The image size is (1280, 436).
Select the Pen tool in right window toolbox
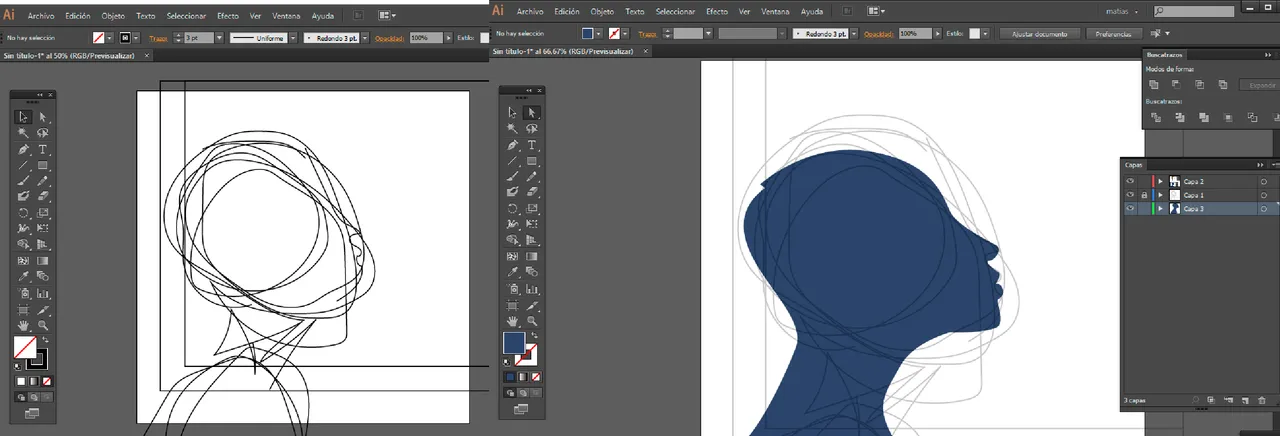pyautogui.click(x=512, y=145)
